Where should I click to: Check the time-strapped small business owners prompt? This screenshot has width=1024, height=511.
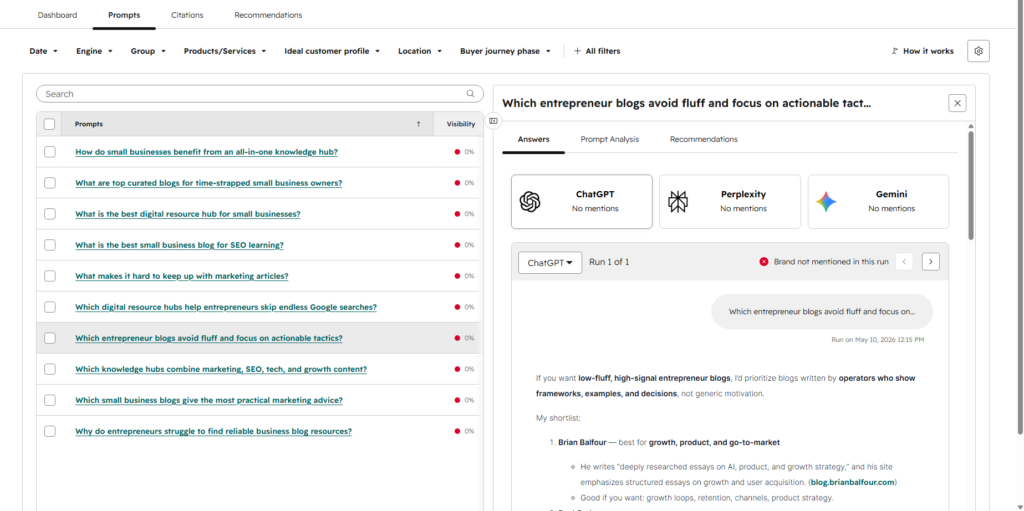coord(50,183)
